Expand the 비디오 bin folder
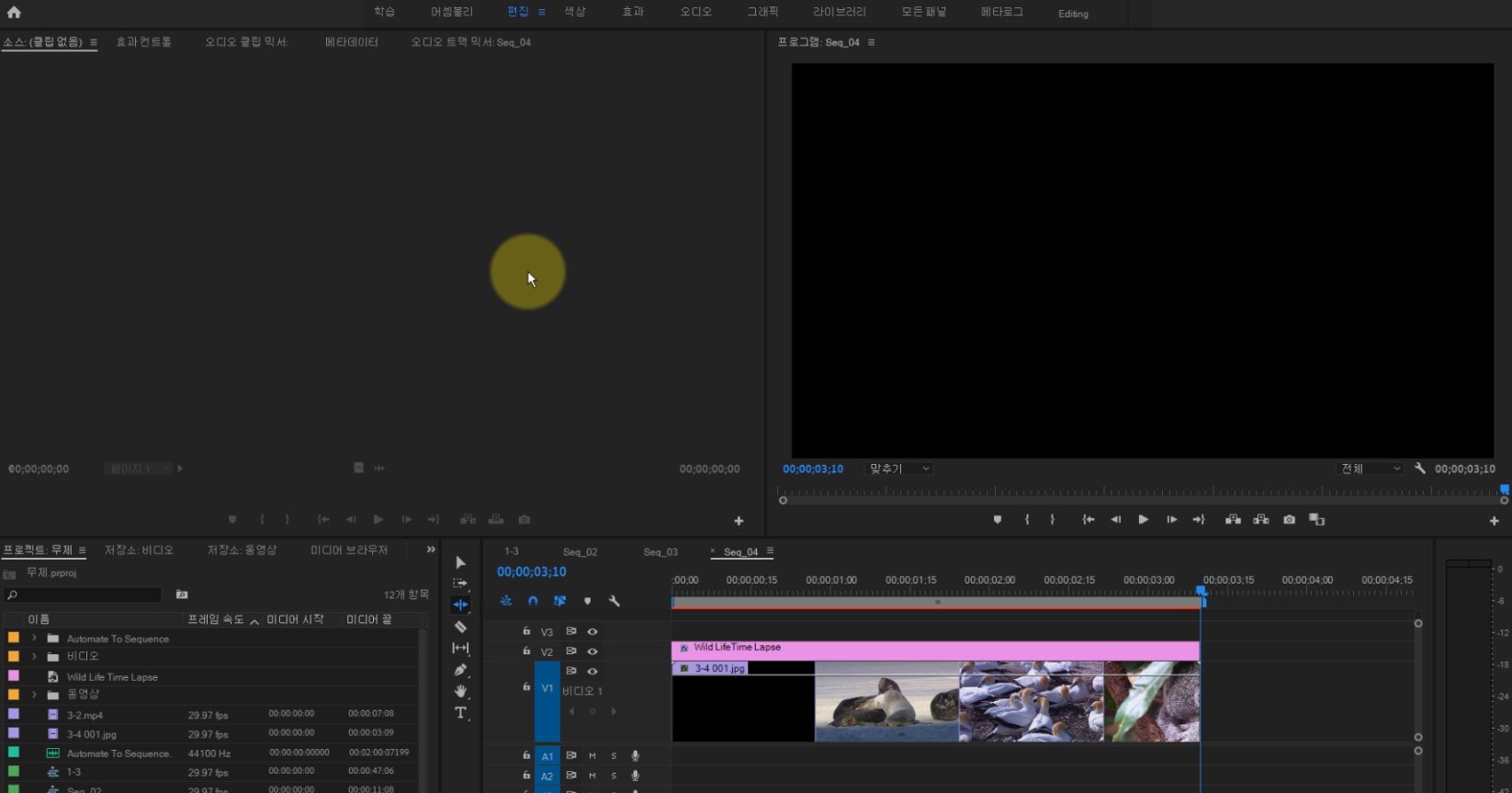The width and height of the screenshot is (1512, 793). (34, 657)
